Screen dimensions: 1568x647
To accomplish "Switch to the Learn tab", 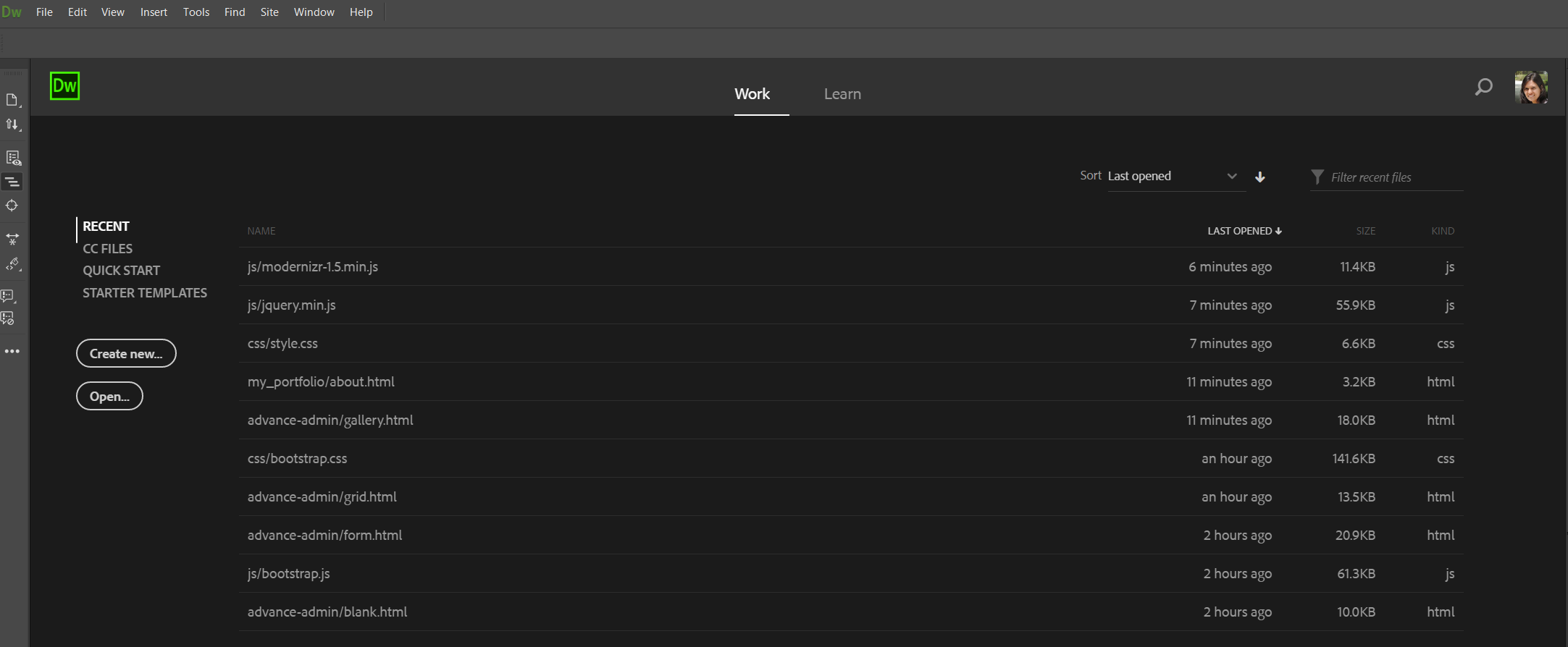I will 842,94.
